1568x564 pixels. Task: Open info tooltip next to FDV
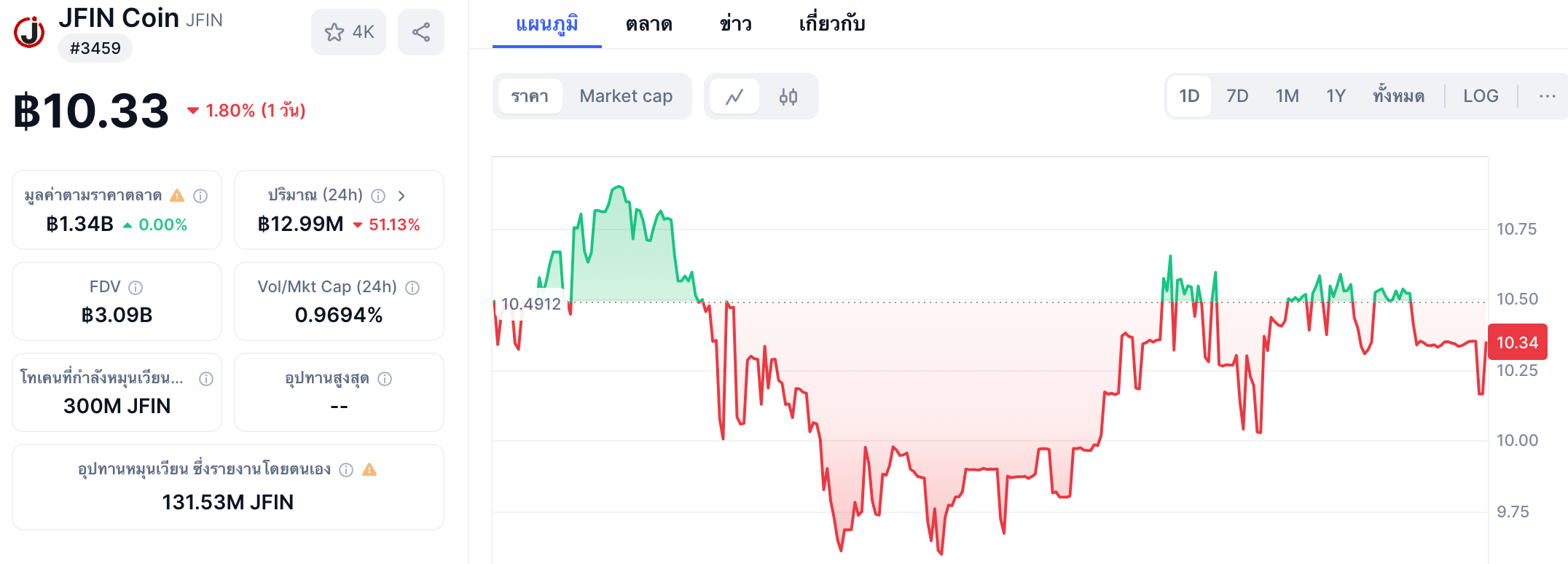(136, 286)
